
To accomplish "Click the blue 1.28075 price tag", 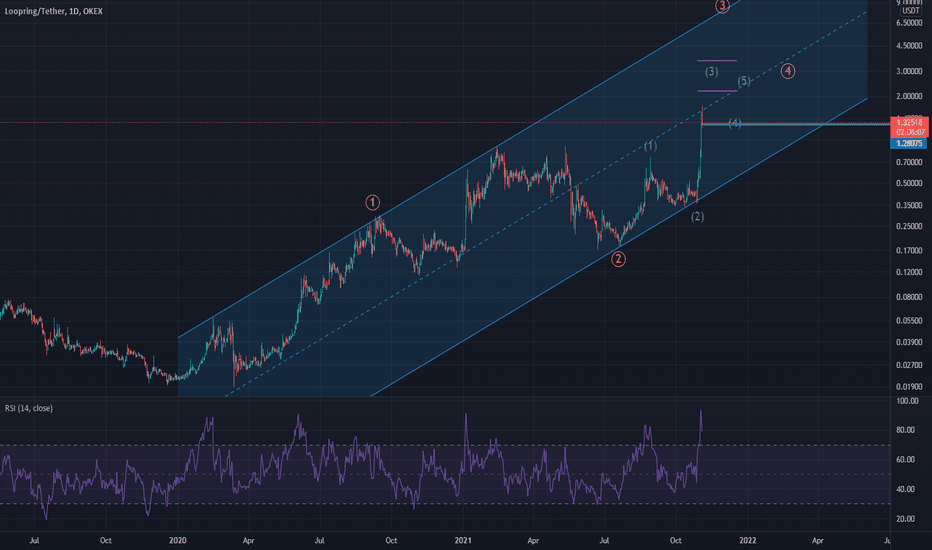I will point(909,143).
